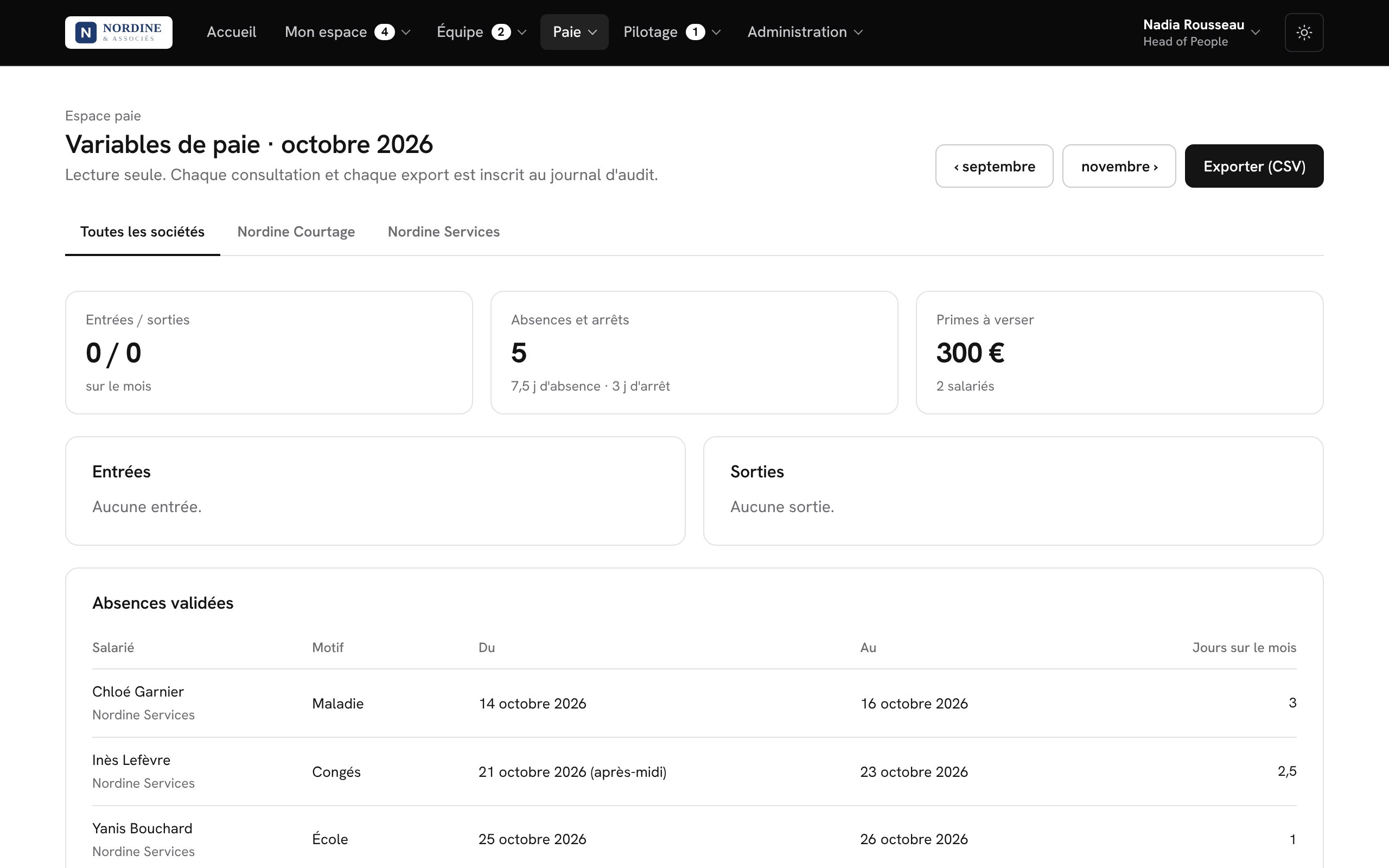Switch to the Nordine Courtage tab
Image resolution: width=1389 pixels, height=868 pixels.
[296, 232]
